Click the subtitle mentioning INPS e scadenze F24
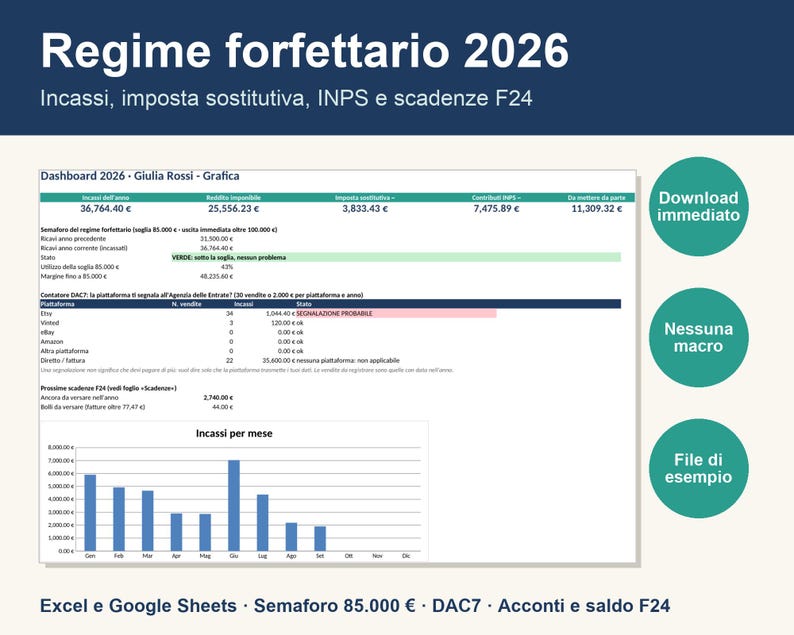 (x=286, y=98)
